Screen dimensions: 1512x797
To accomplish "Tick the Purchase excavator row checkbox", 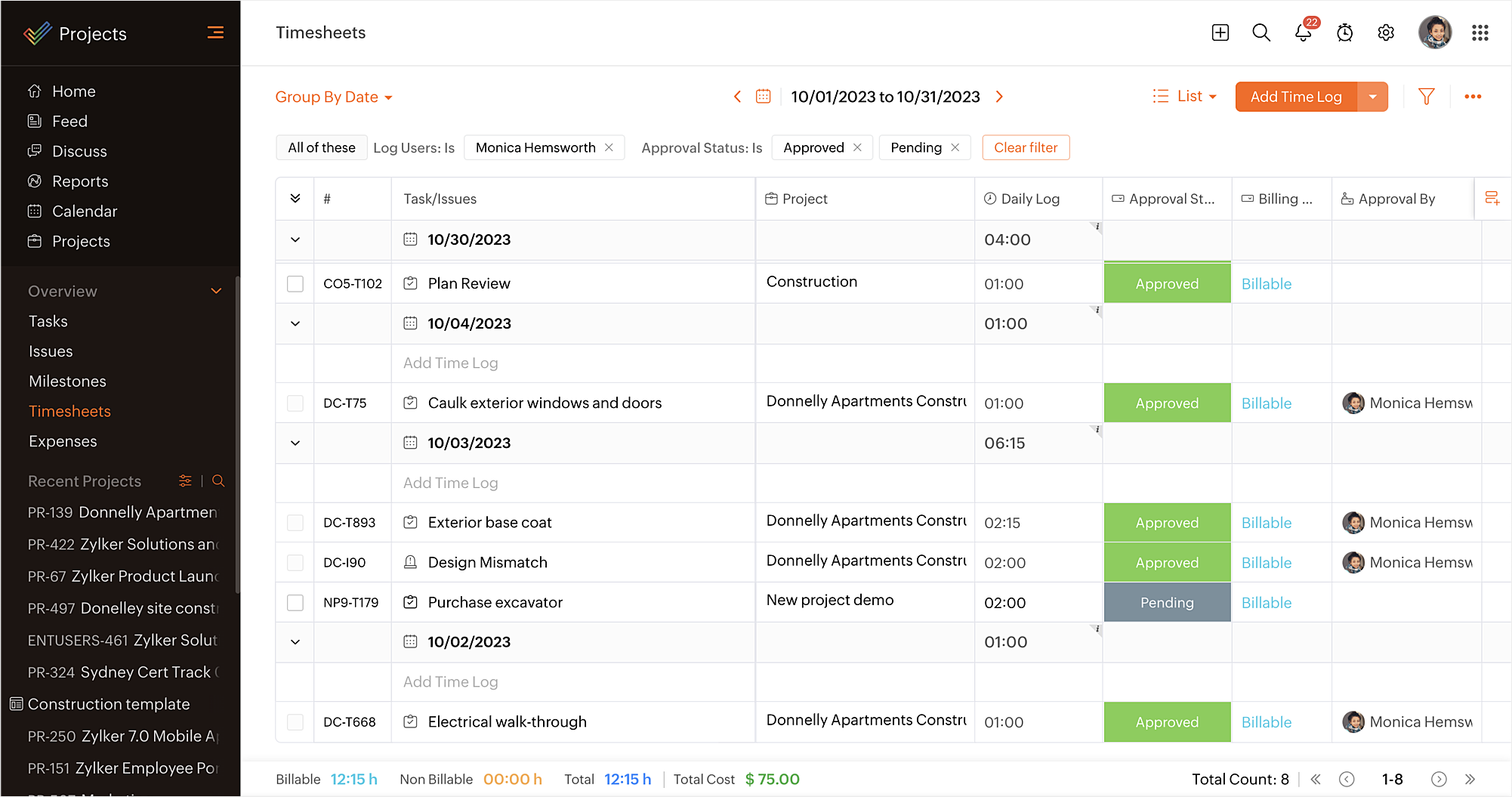I will tap(295, 602).
